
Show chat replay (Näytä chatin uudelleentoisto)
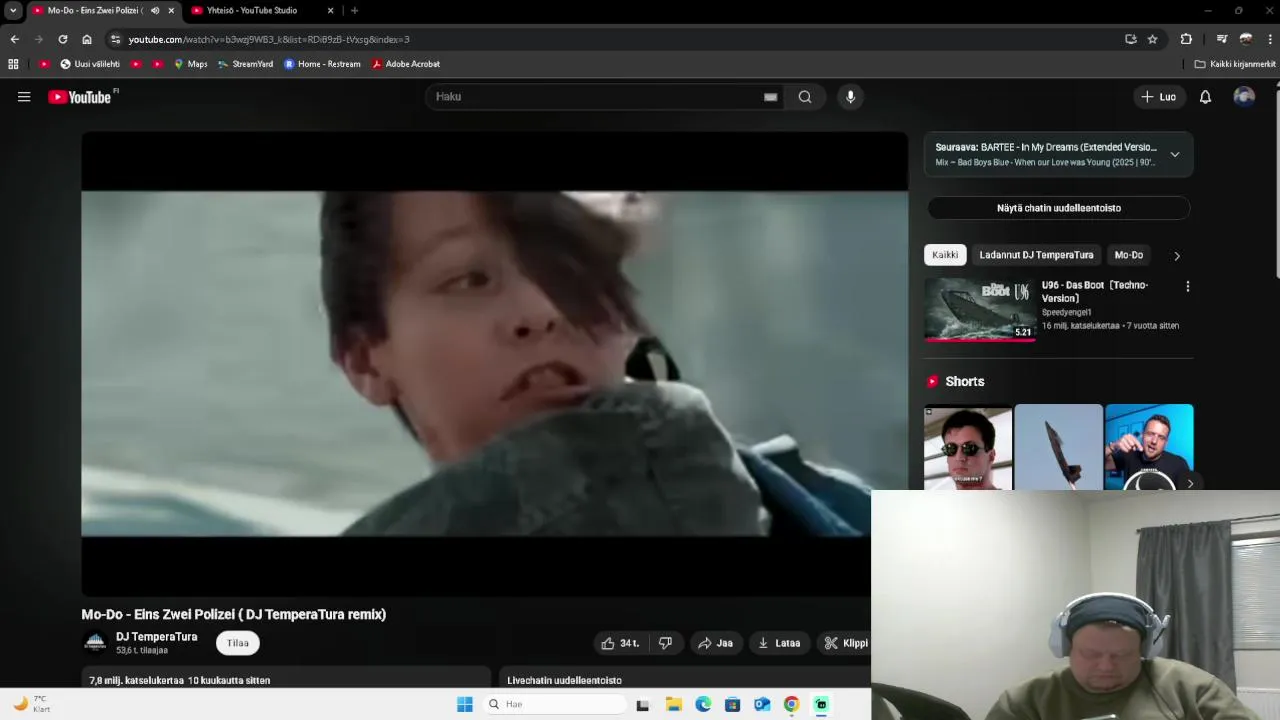pos(1059,208)
